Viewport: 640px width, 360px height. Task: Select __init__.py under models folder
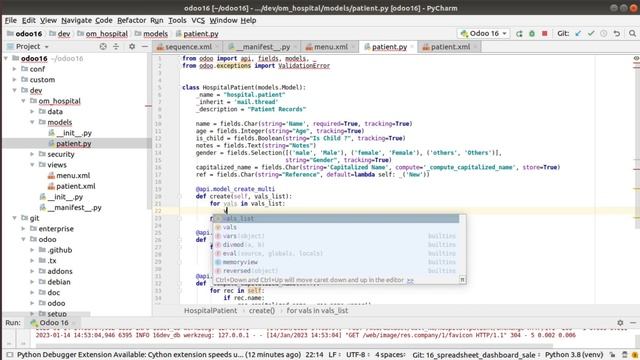(74, 133)
